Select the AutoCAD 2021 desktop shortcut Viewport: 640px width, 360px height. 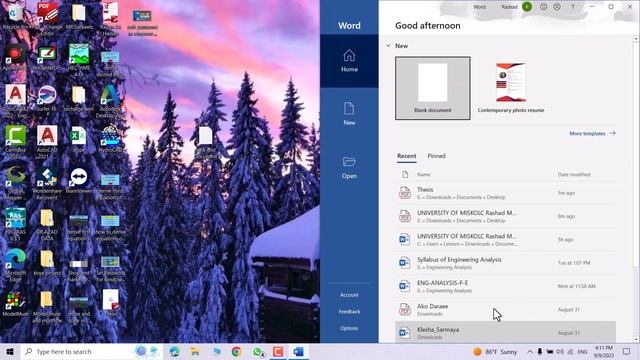coord(47,142)
